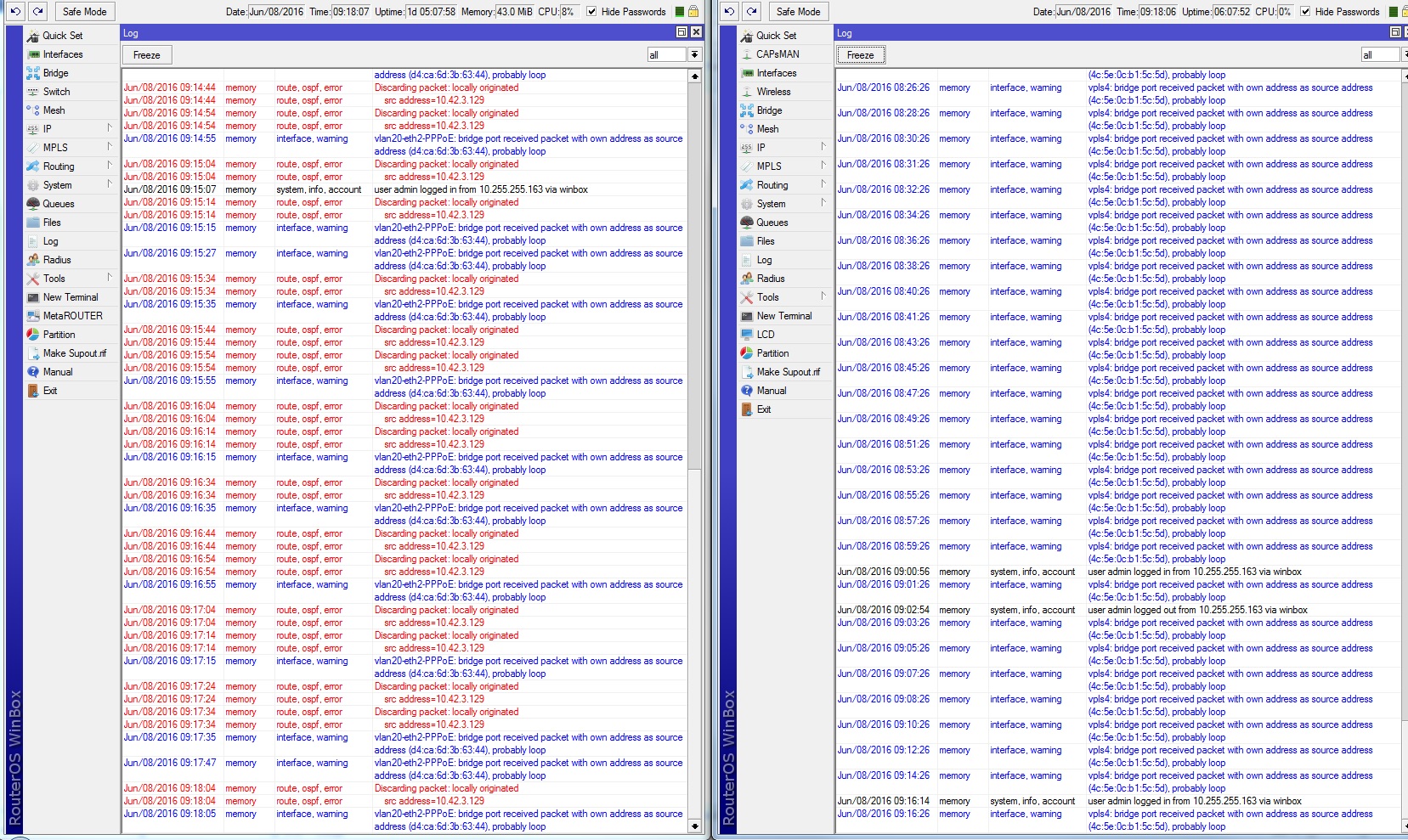Screen dimensions: 1408x840
Task: Open the Bridge panel in left router
Action: point(54,73)
